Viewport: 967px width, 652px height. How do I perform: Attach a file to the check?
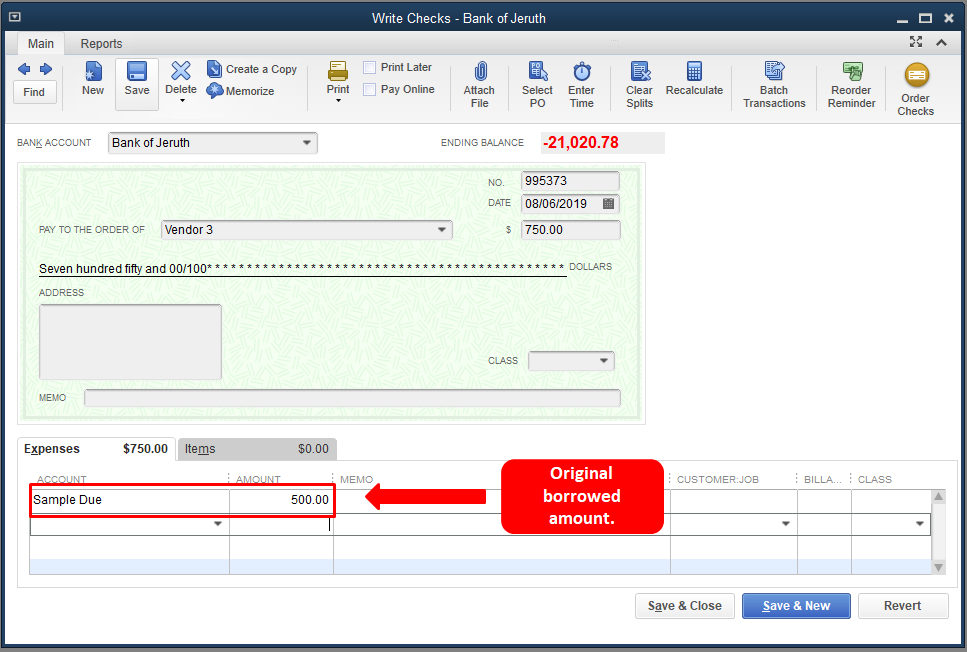click(x=479, y=85)
